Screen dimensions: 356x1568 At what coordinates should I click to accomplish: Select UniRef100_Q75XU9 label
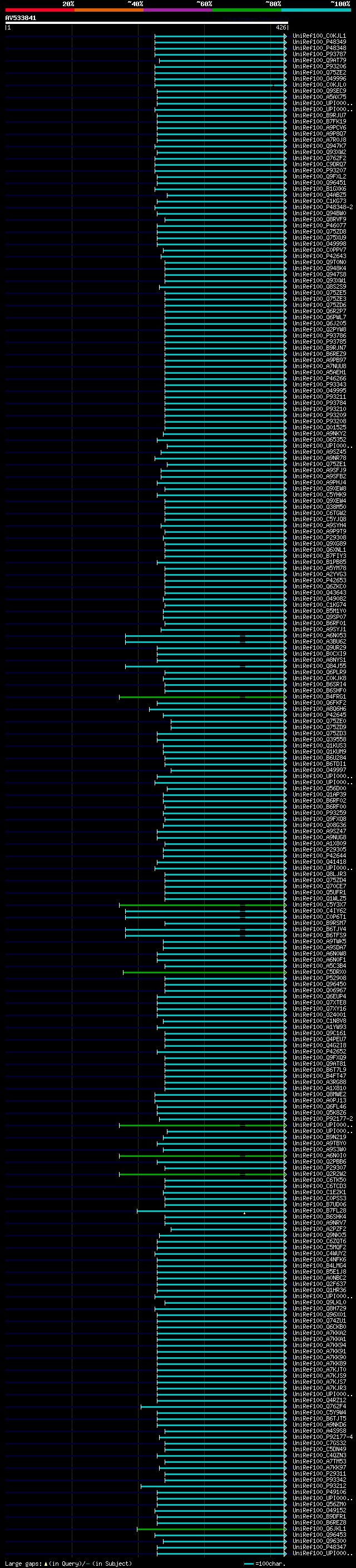319,238
